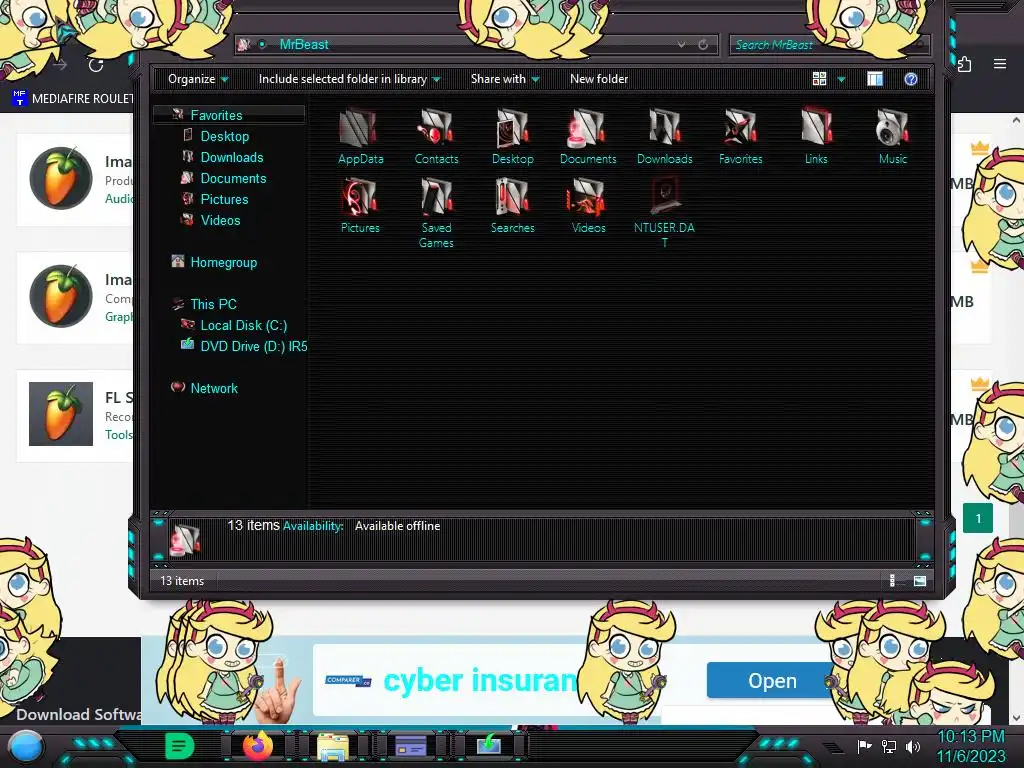
Task: Open the volume speaker tray icon
Action: tap(913, 746)
